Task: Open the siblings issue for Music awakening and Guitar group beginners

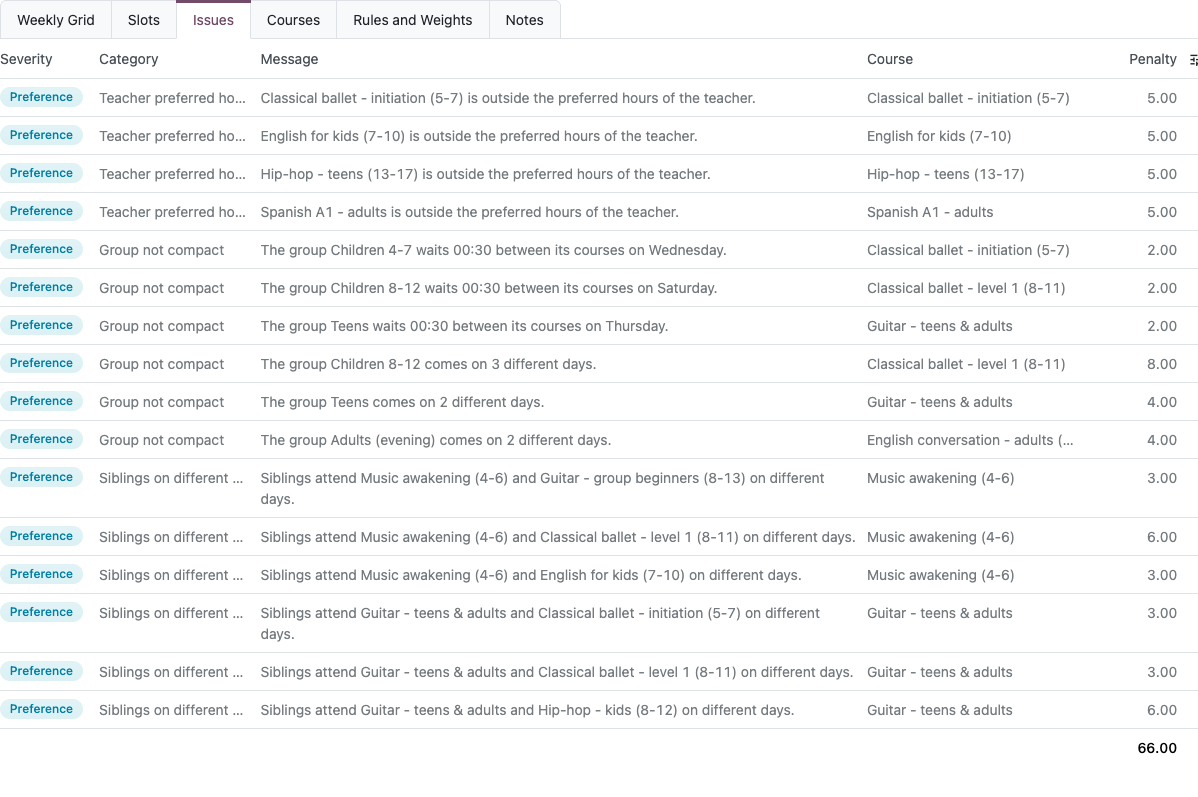Action: coord(542,488)
